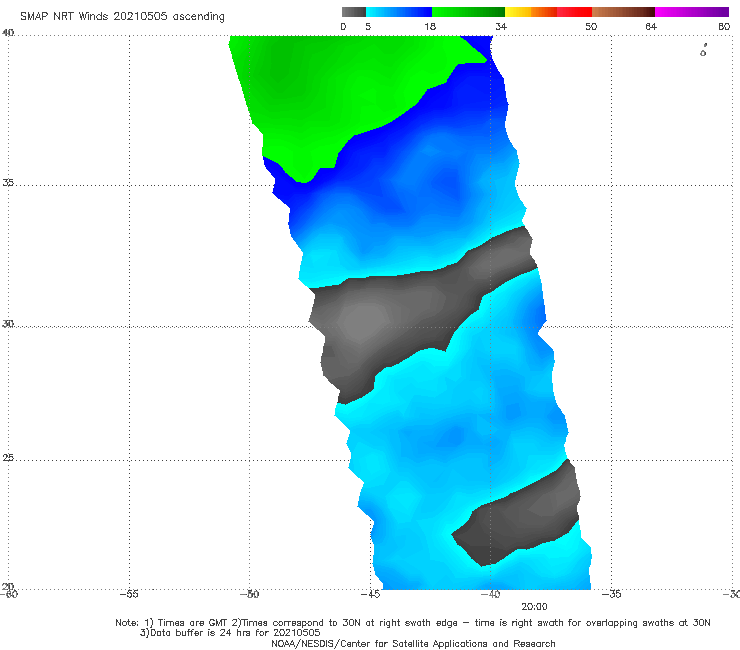Click the latitude label 40 on the left axis
Screen dimensions: 740x650
(x=8, y=32)
